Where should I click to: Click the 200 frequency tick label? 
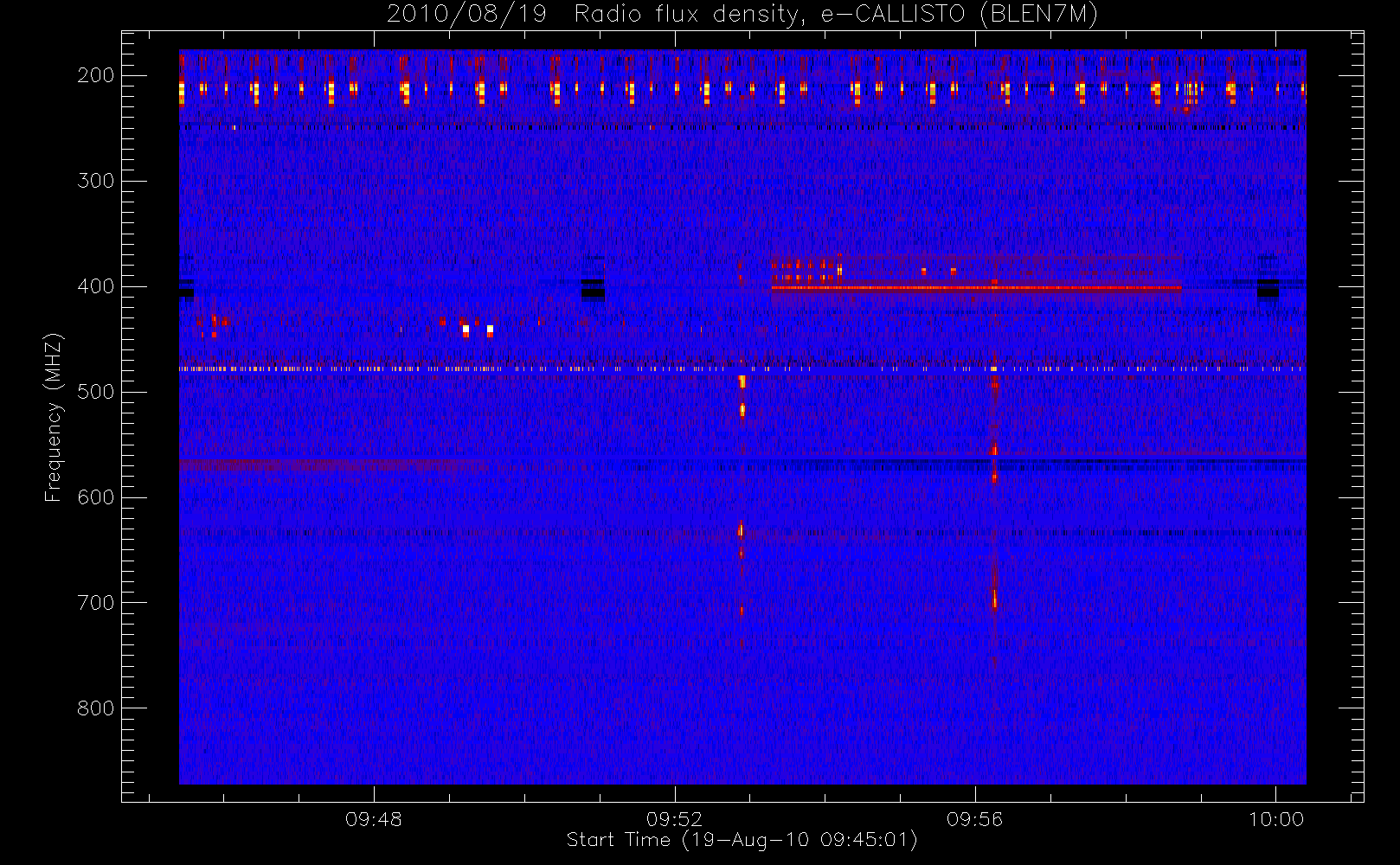[96, 75]
